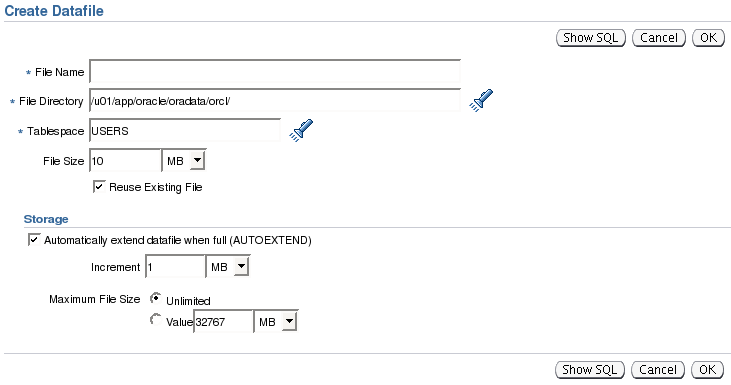Open File Directory flashlight lookup icon
The image size is (731, 385).
pos(481,101)
